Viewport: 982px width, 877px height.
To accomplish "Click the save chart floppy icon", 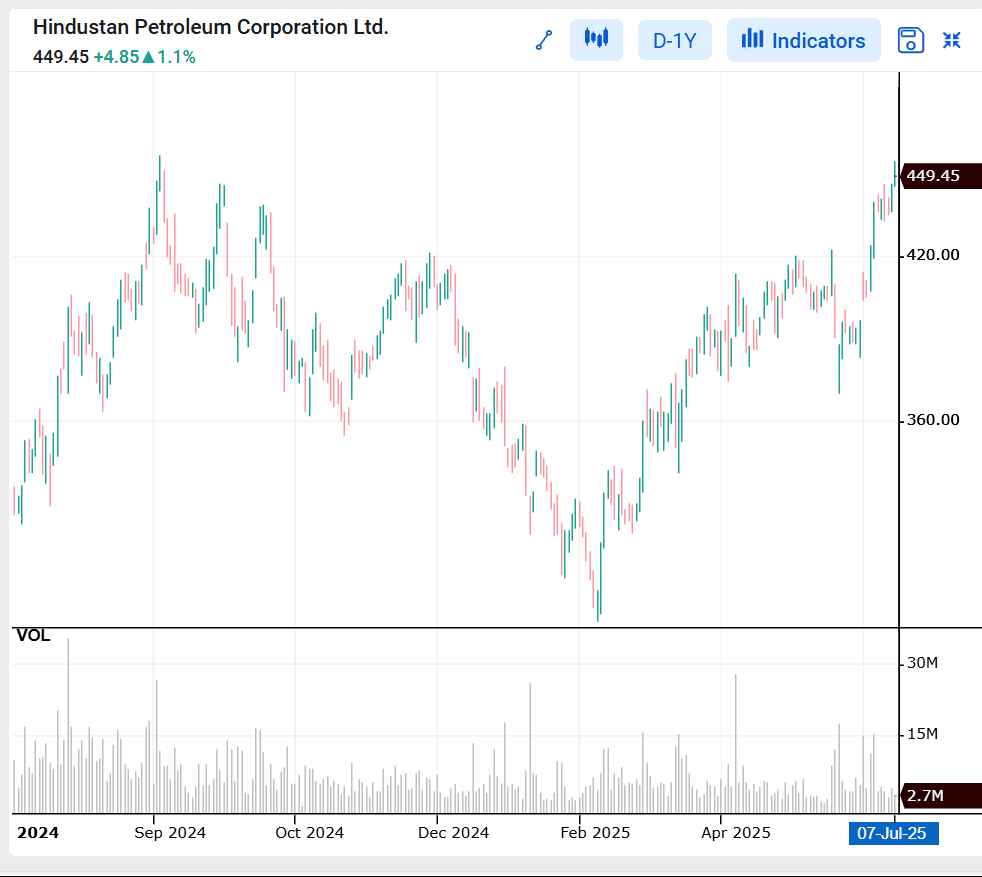I will [911, 41].
